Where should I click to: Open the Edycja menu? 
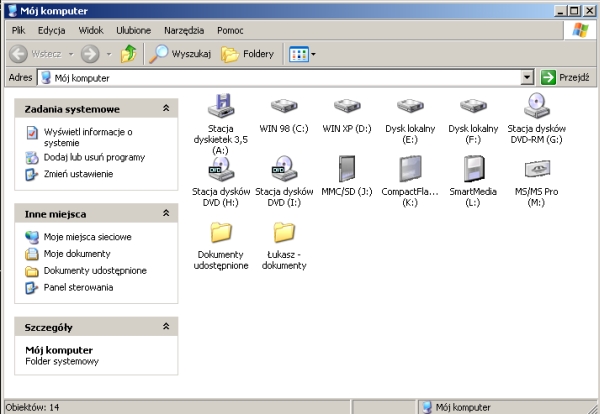click(51, 30)
